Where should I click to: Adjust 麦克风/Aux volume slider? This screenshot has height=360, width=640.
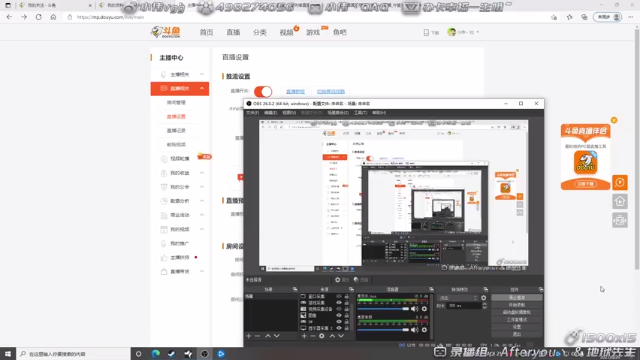383,309
